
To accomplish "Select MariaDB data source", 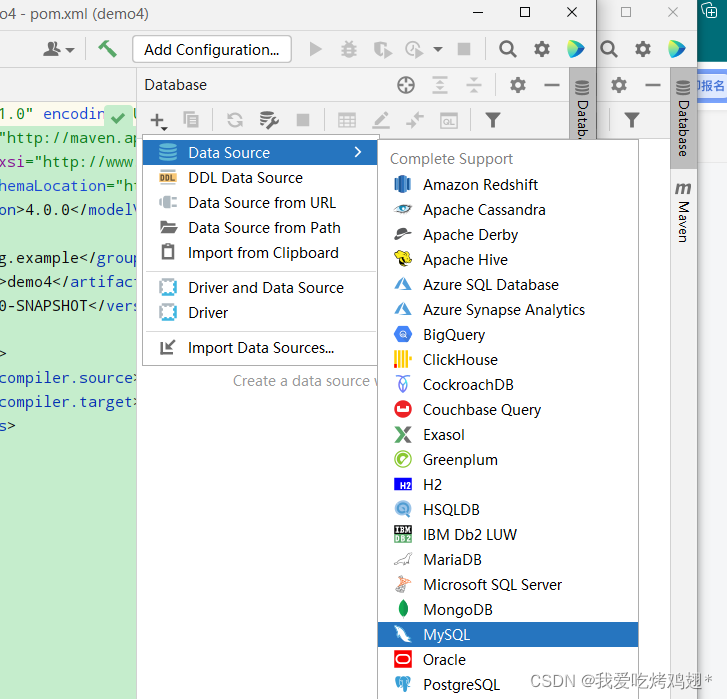I will tap(508, 560).
